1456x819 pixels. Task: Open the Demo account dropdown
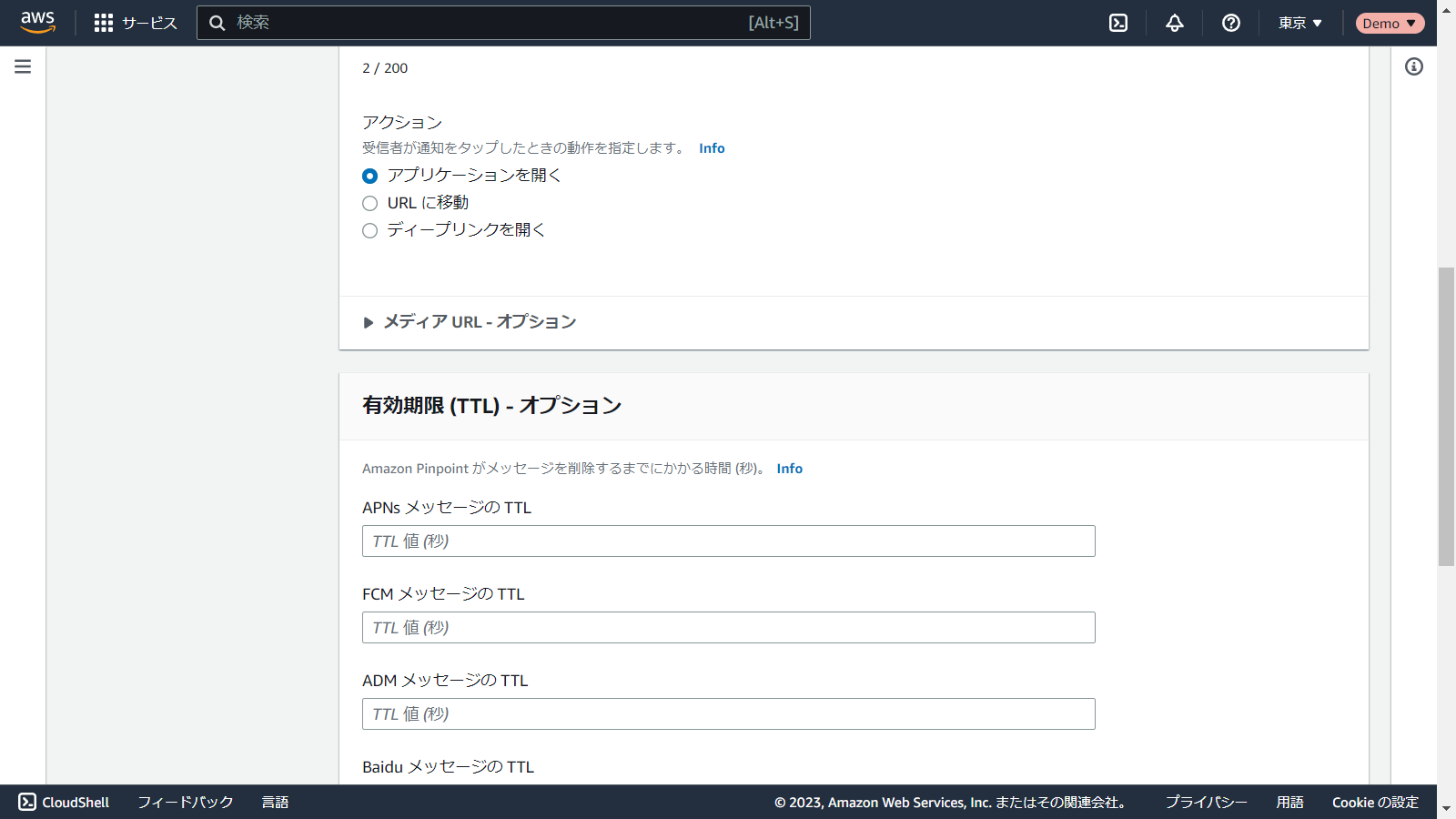pyautogui.click(x=1390, y=23)
